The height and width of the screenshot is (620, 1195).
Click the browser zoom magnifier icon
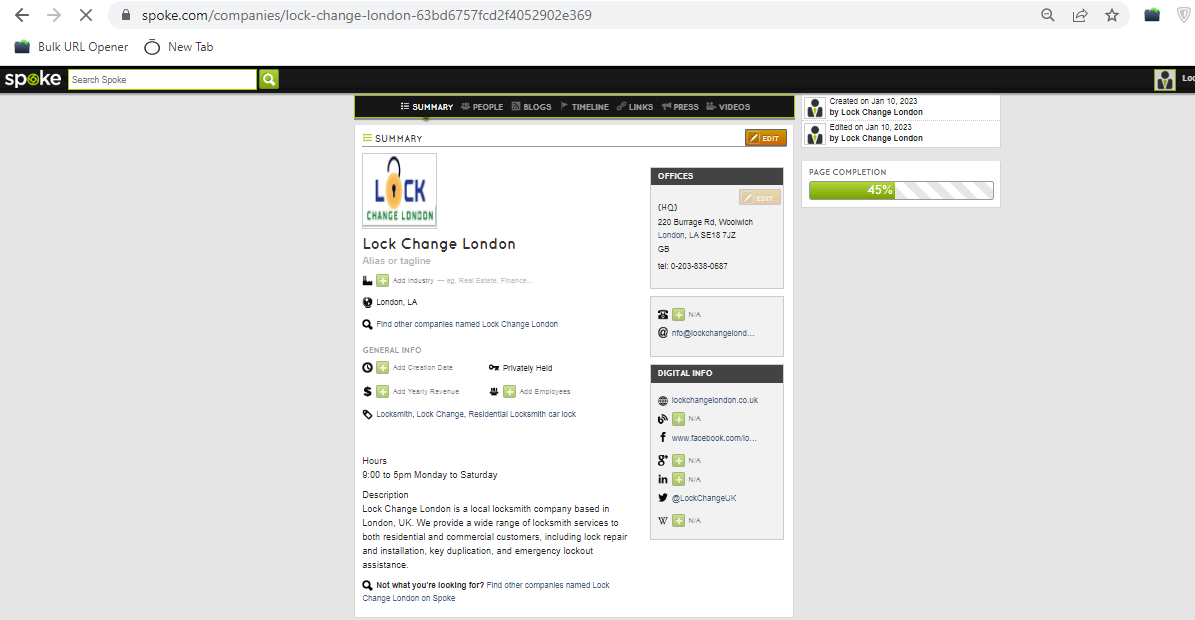click(1048, 15)
